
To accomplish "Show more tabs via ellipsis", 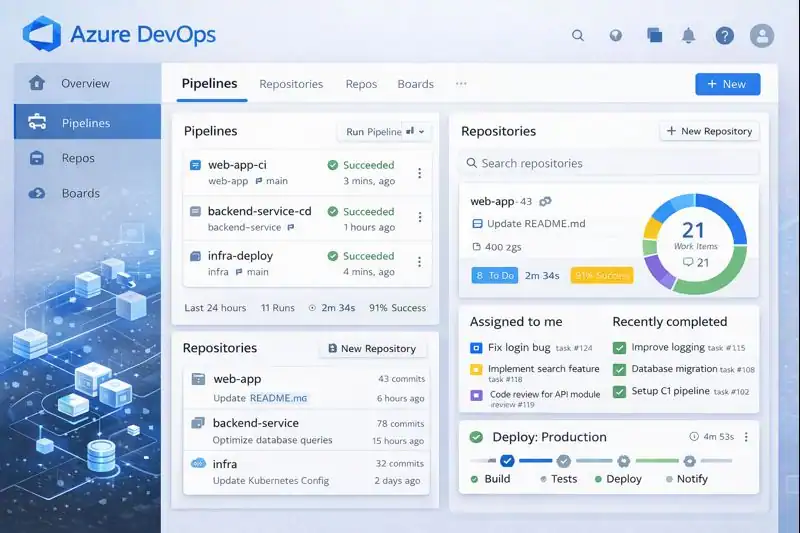I will (461, 84).
